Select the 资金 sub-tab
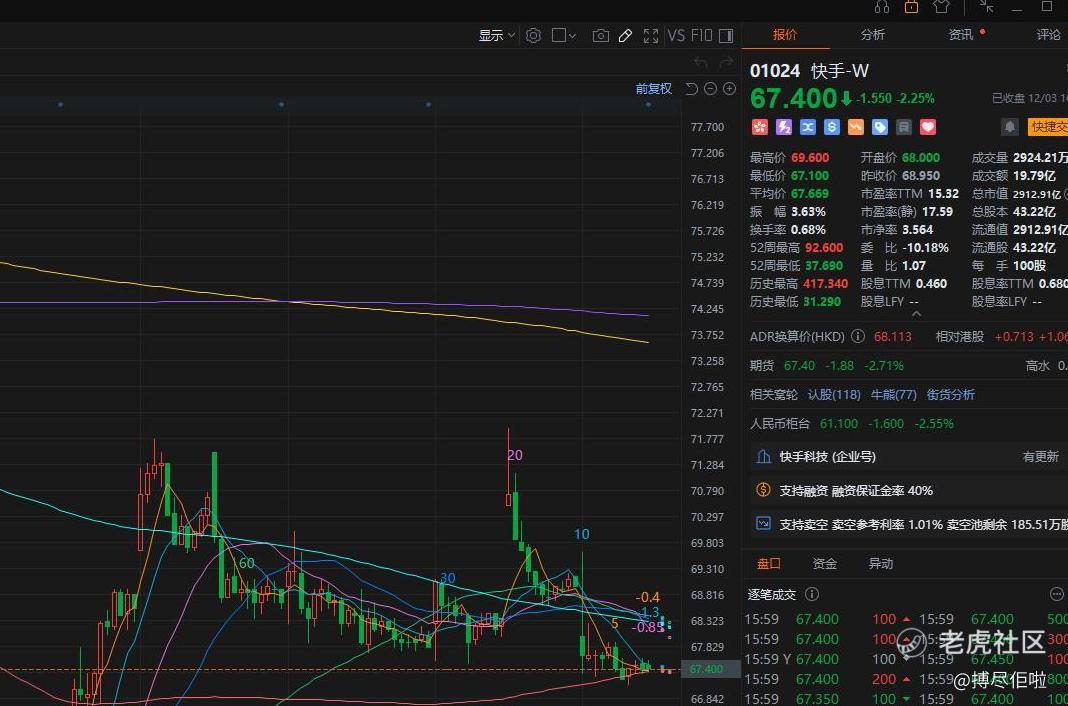 (x=825, y=564)
